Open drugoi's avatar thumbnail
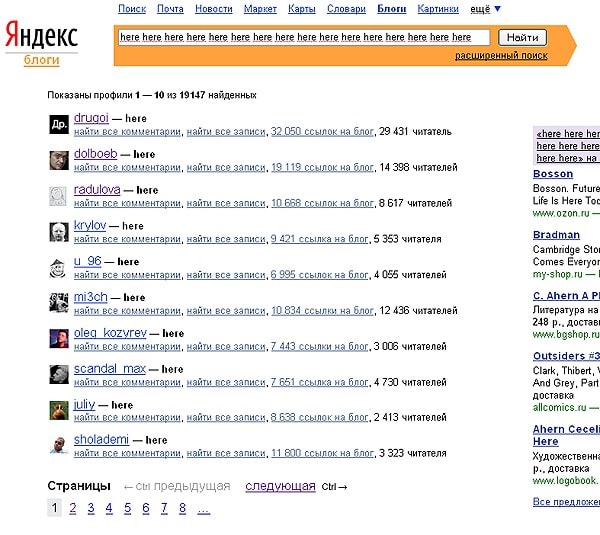This screenshot has width=600, height=535. coord(59,124)
